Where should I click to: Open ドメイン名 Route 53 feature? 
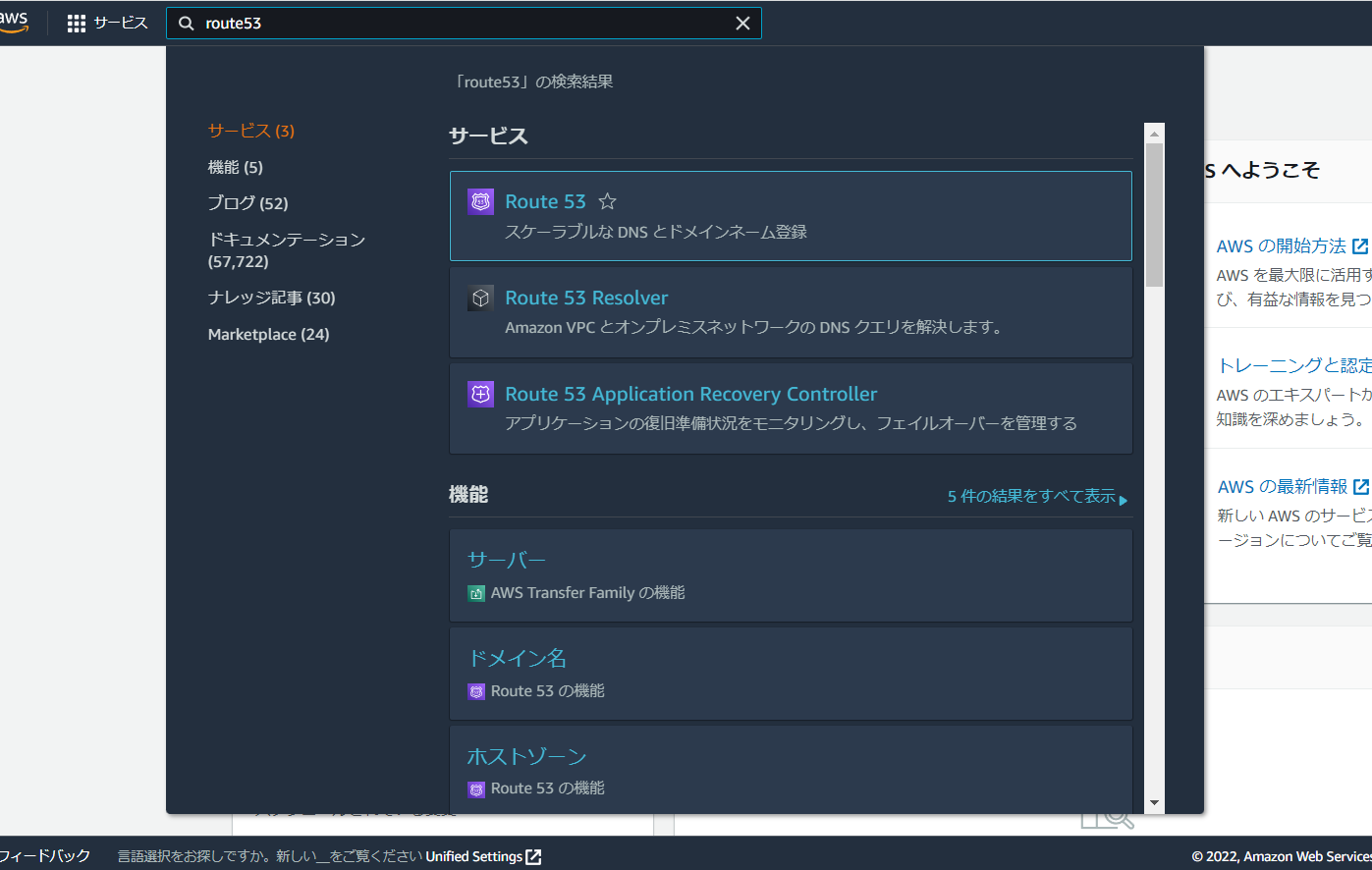pyautogui.click(x=517, y=658)
